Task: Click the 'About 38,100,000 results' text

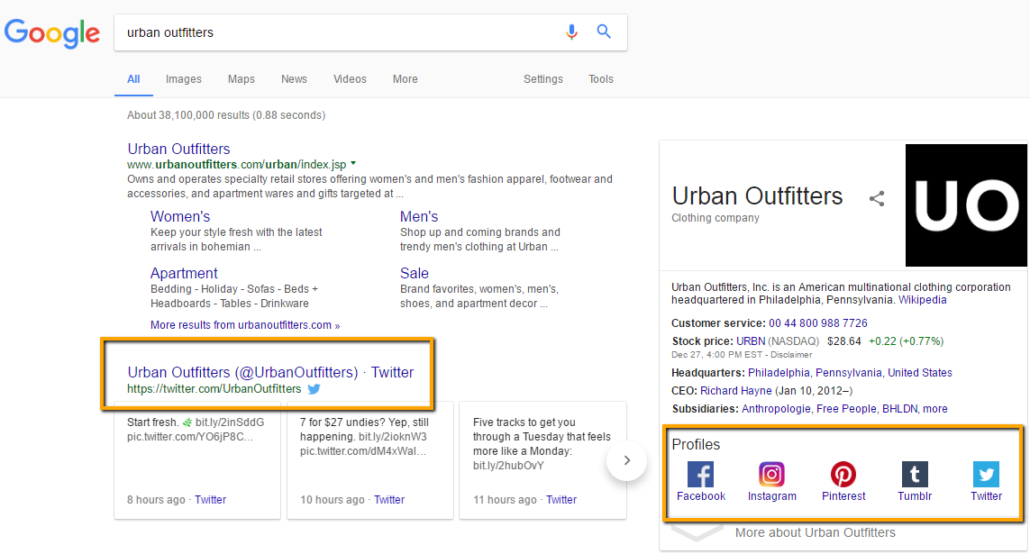Action: click(x=226, y=115)
